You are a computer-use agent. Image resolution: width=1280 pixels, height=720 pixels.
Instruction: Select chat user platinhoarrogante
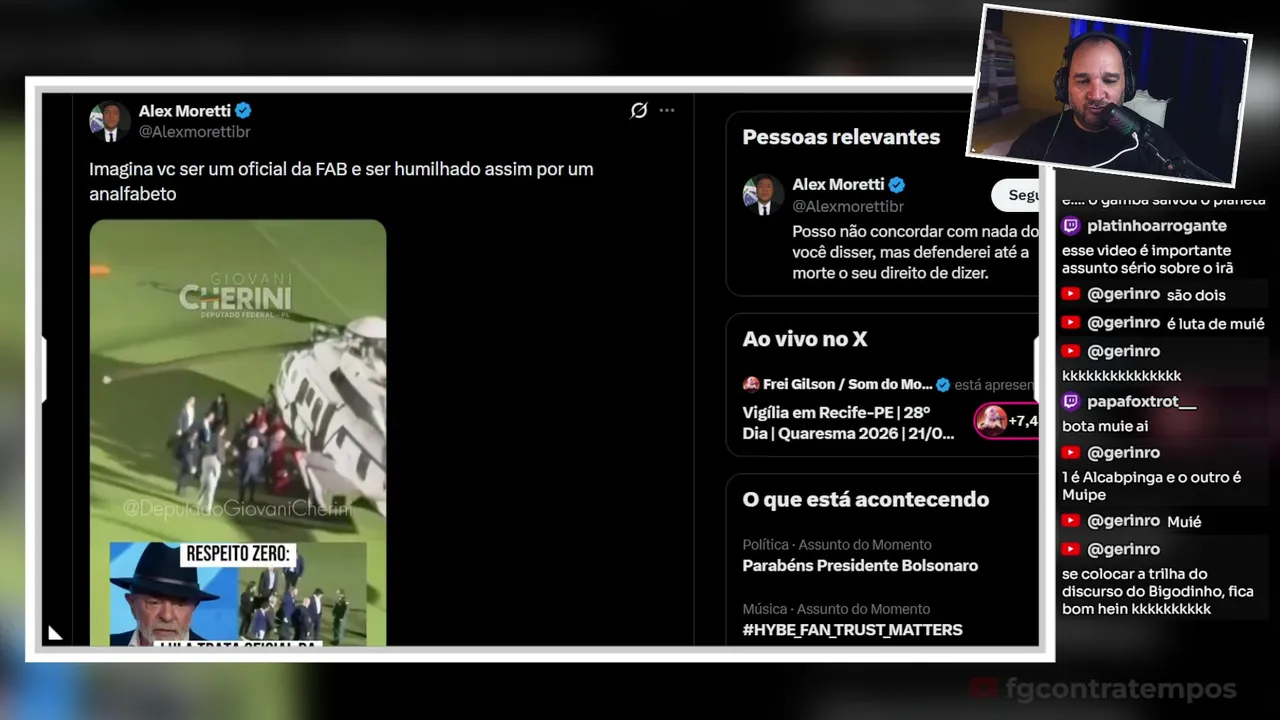[x=1157, y=226]
